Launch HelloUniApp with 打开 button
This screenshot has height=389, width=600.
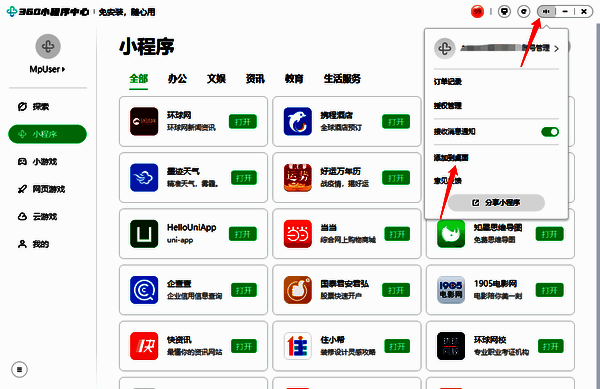click(243, 234)
